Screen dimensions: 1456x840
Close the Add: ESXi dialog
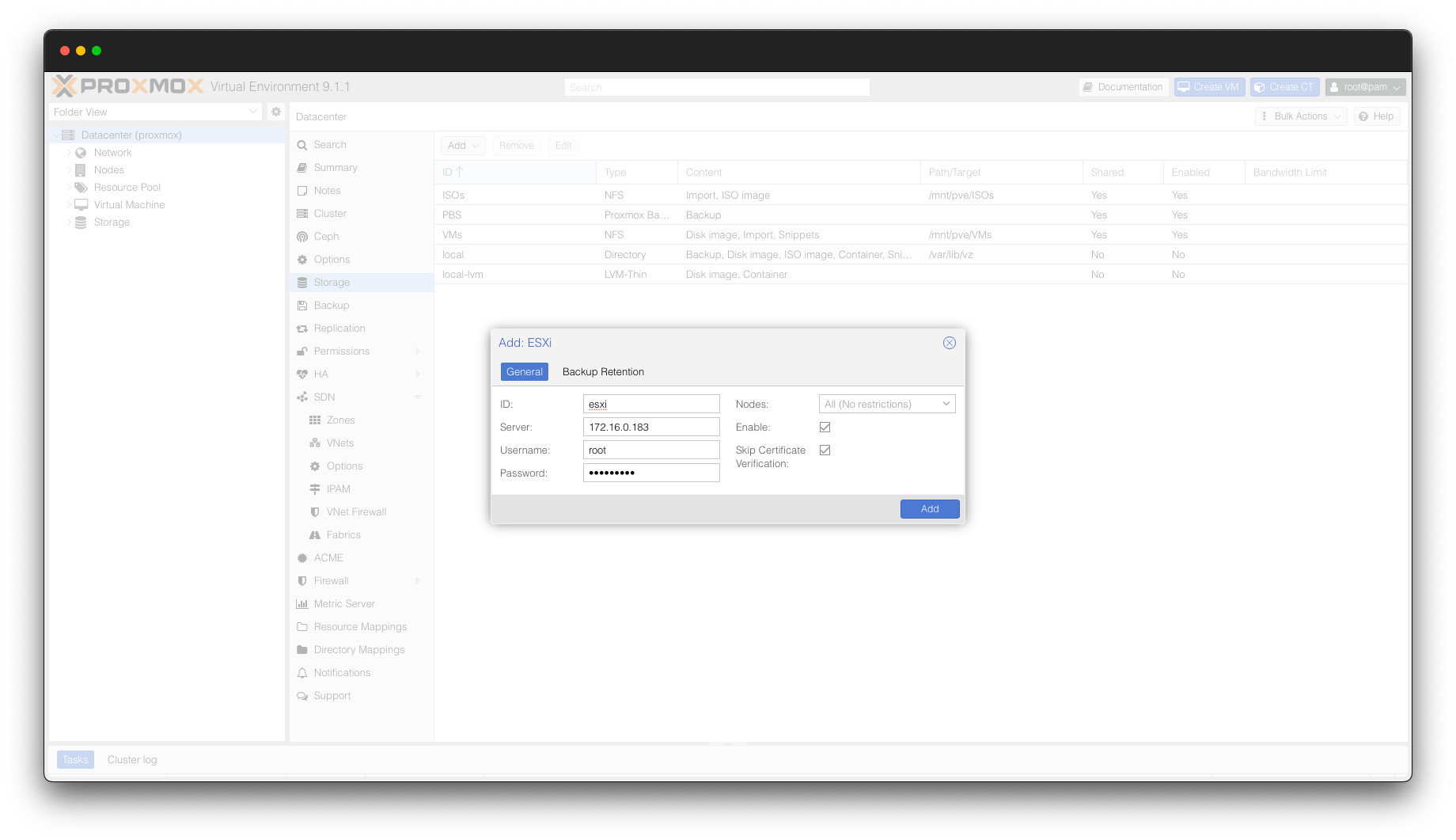950,343
